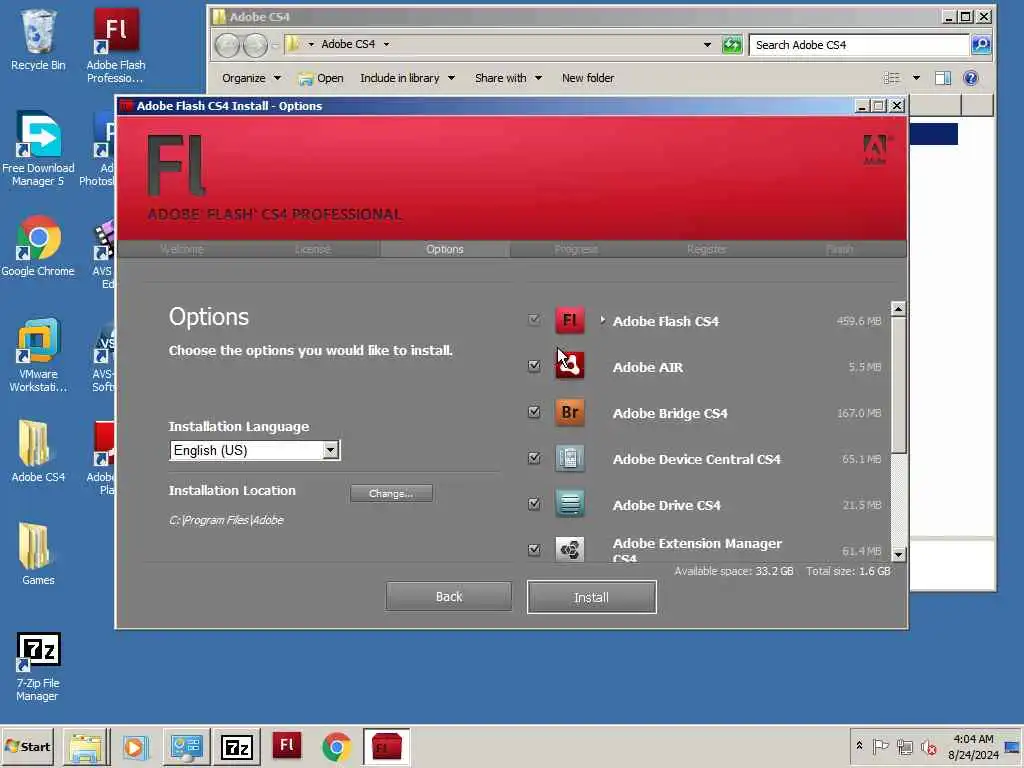Expand the Adobe Flash CS4 sub-options arrow

602,320
